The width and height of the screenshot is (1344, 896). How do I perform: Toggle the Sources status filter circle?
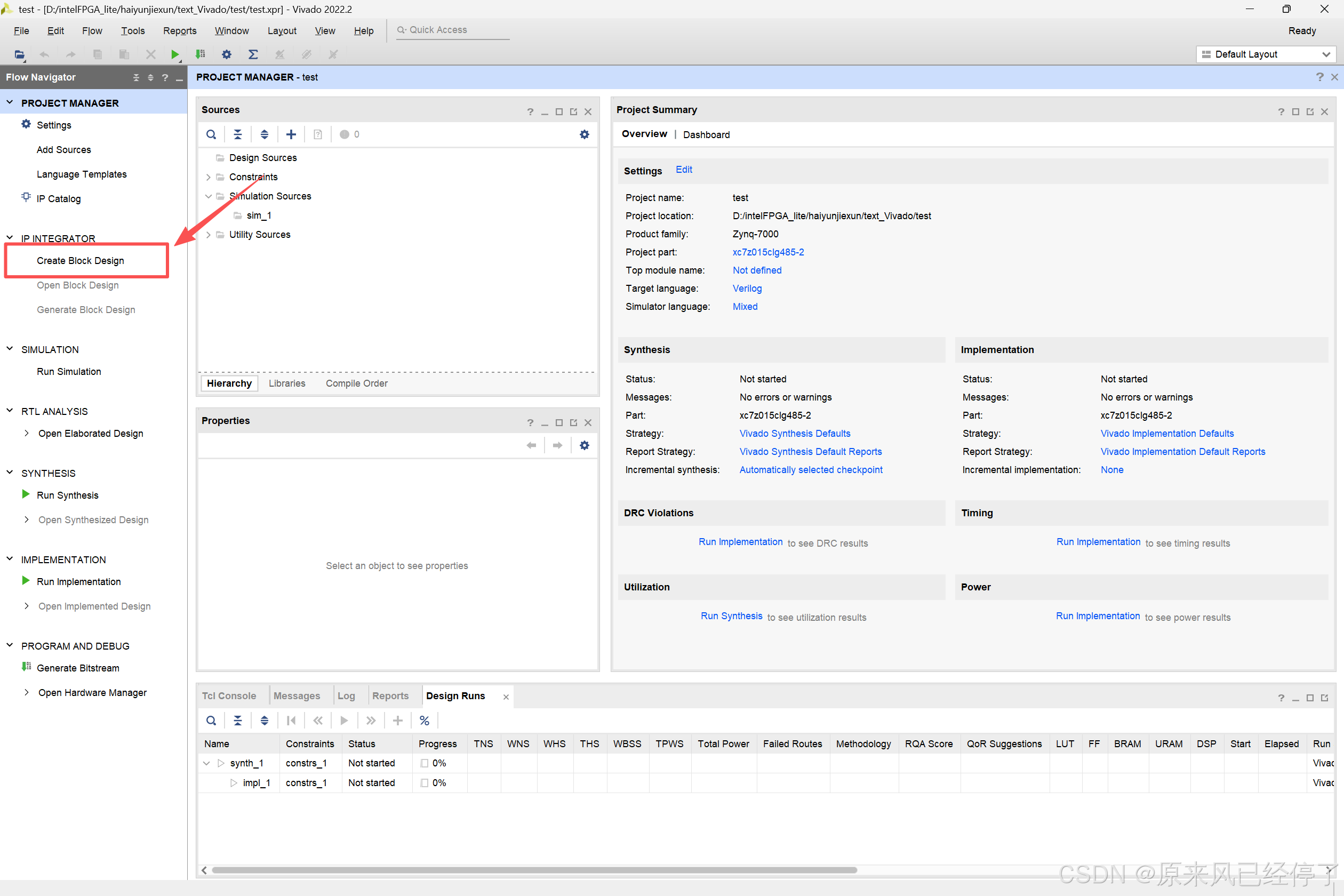[x=344, y=134]
